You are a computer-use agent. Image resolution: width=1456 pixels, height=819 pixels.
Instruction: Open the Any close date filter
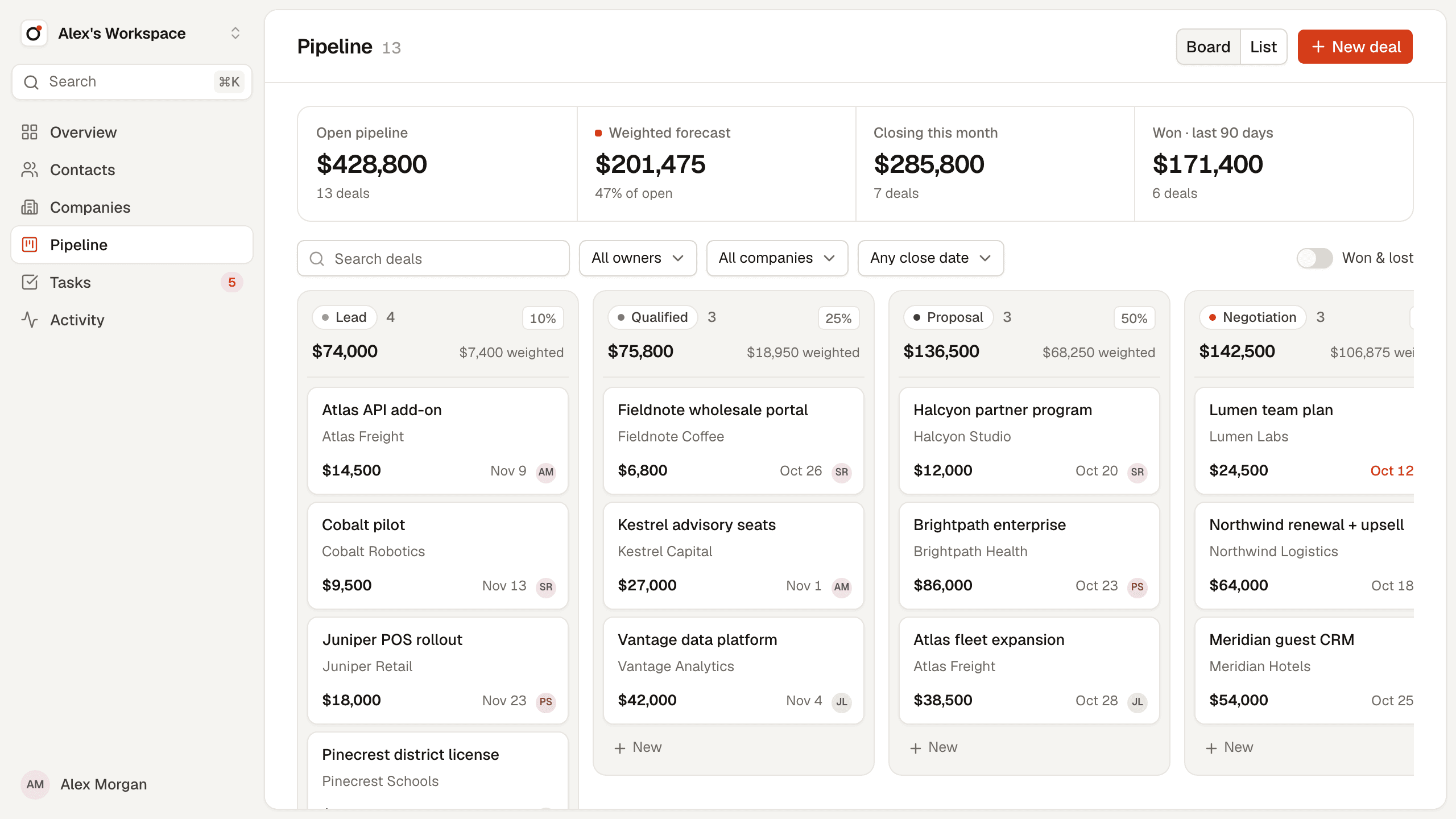931,258
